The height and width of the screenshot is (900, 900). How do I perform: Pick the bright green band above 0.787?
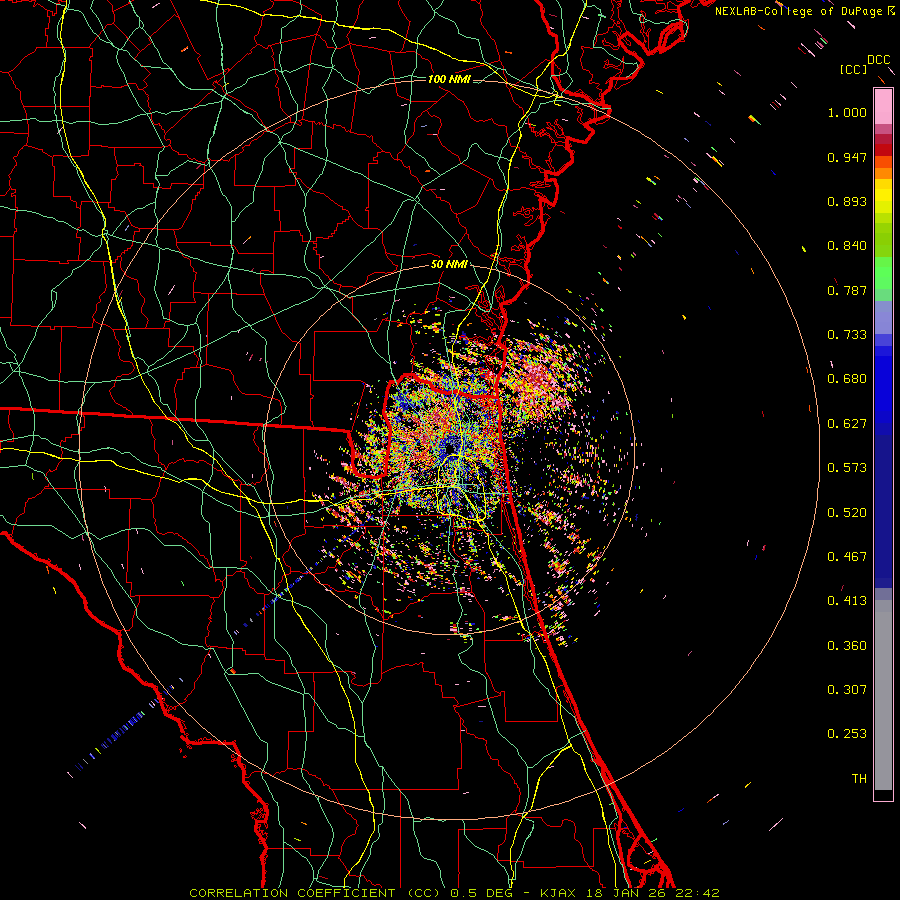(883, 273)
